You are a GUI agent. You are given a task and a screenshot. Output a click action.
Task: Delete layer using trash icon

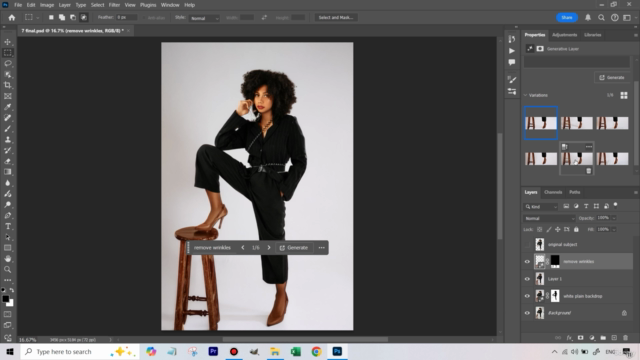(x=625, y=338)
